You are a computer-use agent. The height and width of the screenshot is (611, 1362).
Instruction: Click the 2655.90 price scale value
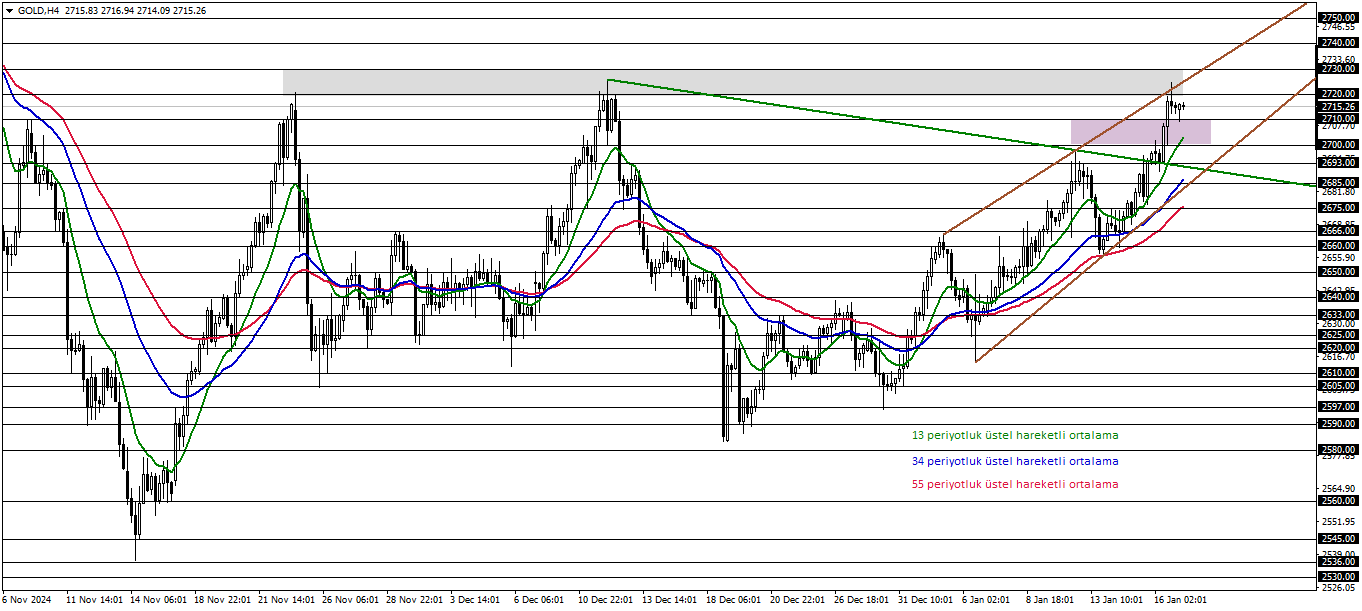pos(1338,258)
